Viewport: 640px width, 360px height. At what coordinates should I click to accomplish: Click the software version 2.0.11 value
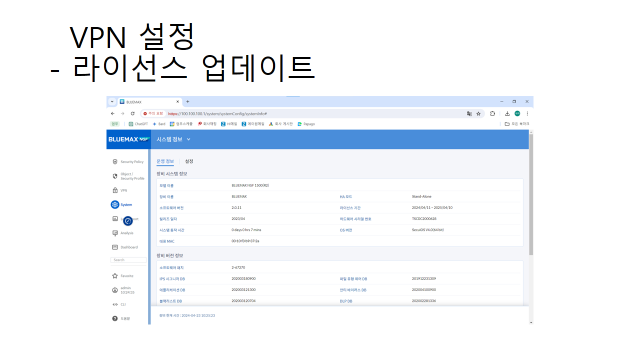pos(236,208)
